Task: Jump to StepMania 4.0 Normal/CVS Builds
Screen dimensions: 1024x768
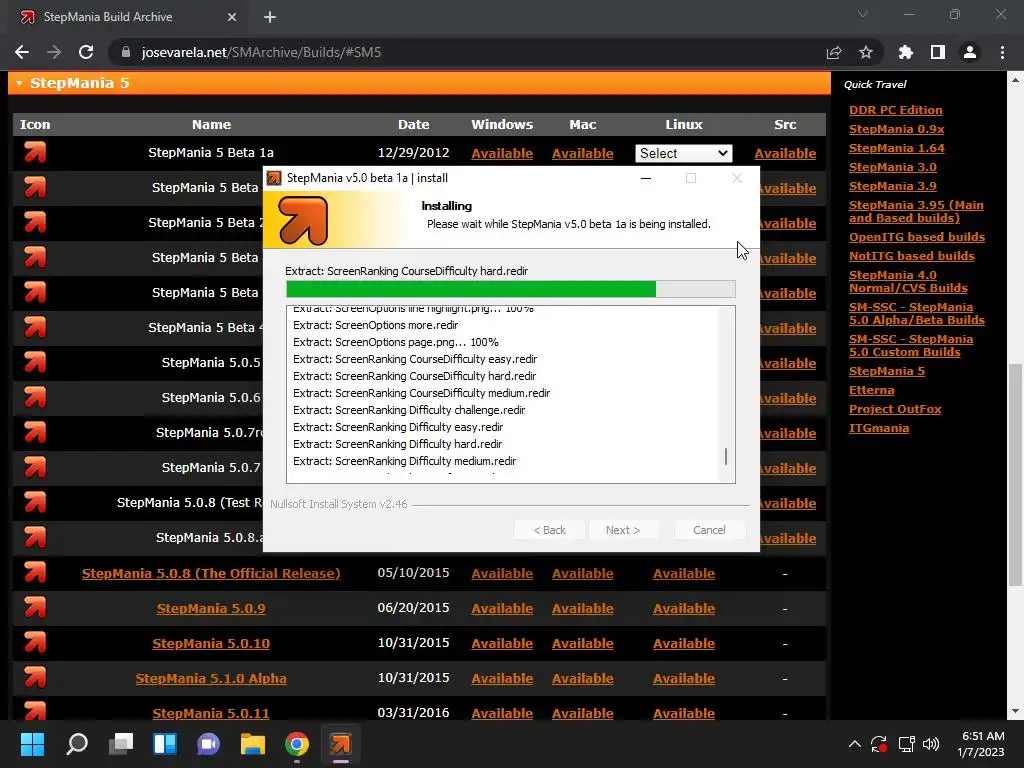Action: [x=908, y=281]
